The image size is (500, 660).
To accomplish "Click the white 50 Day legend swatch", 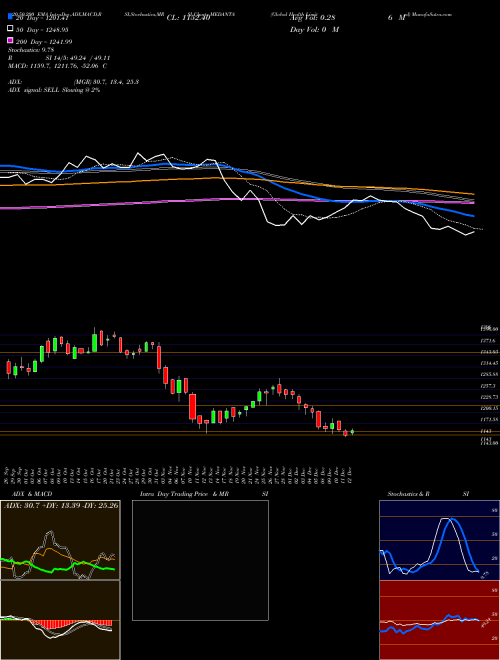I will point(10,29).
